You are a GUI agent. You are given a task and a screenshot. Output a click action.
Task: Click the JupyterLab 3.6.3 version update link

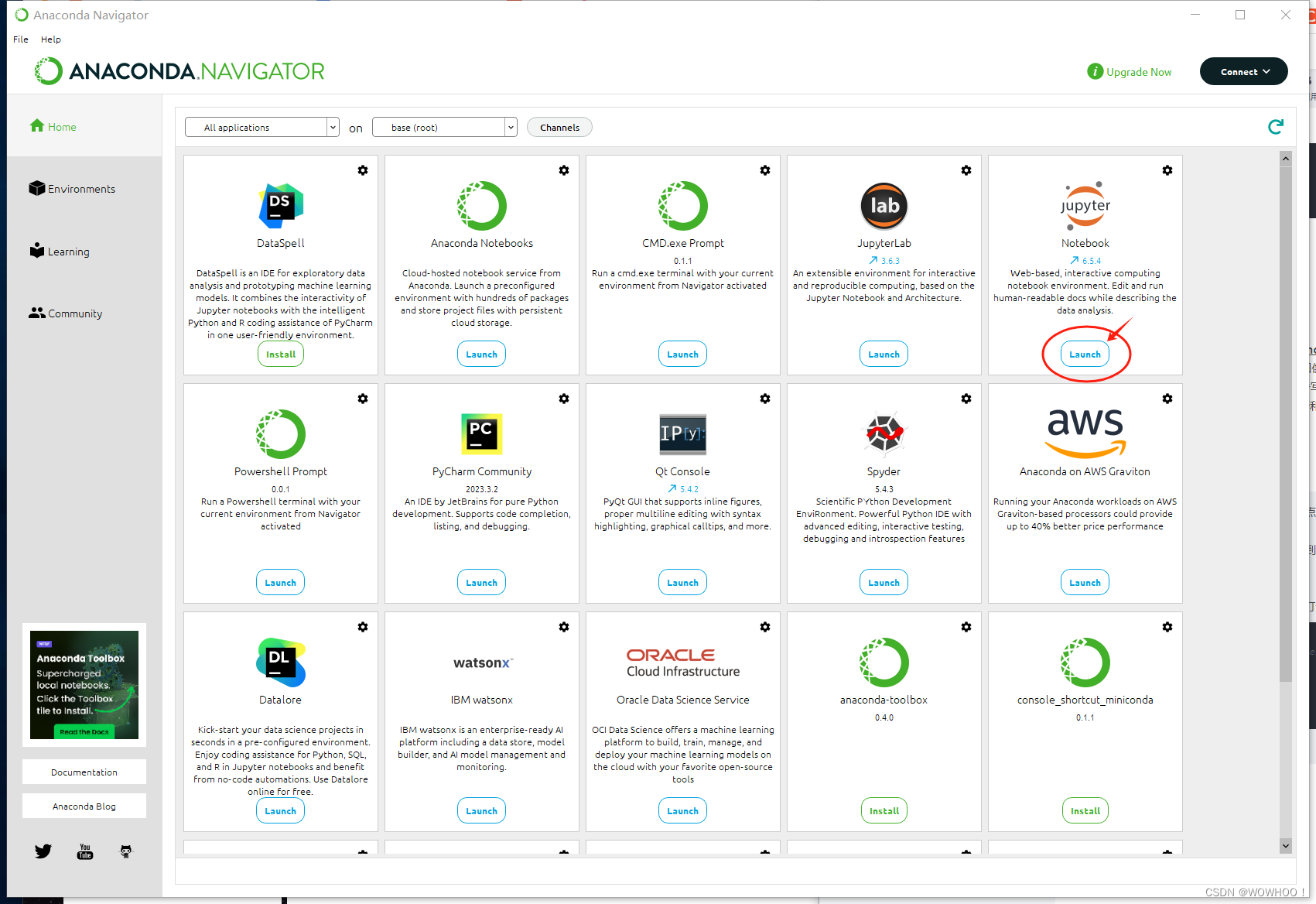[x=884, y=261]
